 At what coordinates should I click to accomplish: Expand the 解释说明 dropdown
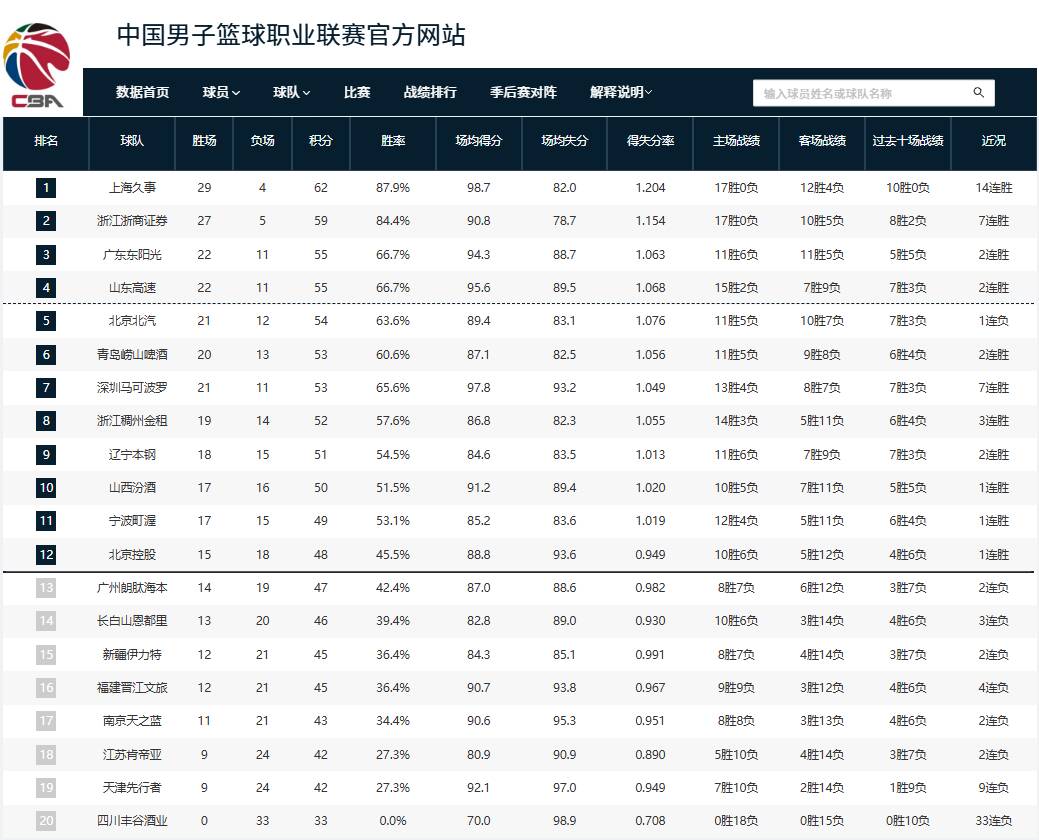(621, 92)
